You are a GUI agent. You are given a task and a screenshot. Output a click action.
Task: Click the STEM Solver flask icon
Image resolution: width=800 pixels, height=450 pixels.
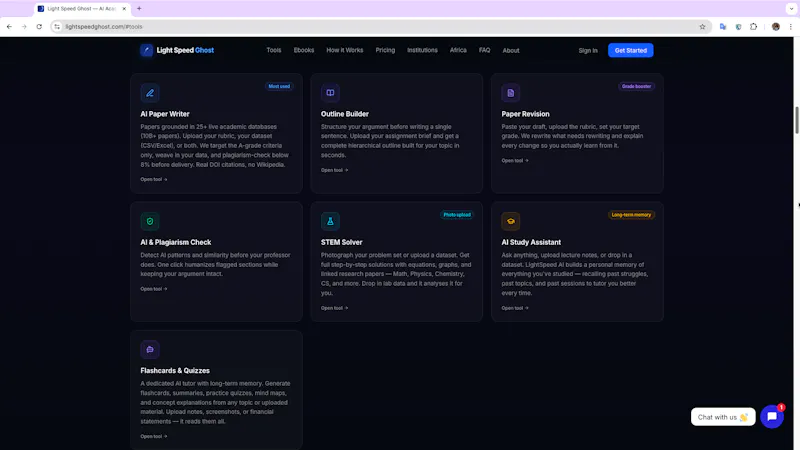click(x=330, y=221)
